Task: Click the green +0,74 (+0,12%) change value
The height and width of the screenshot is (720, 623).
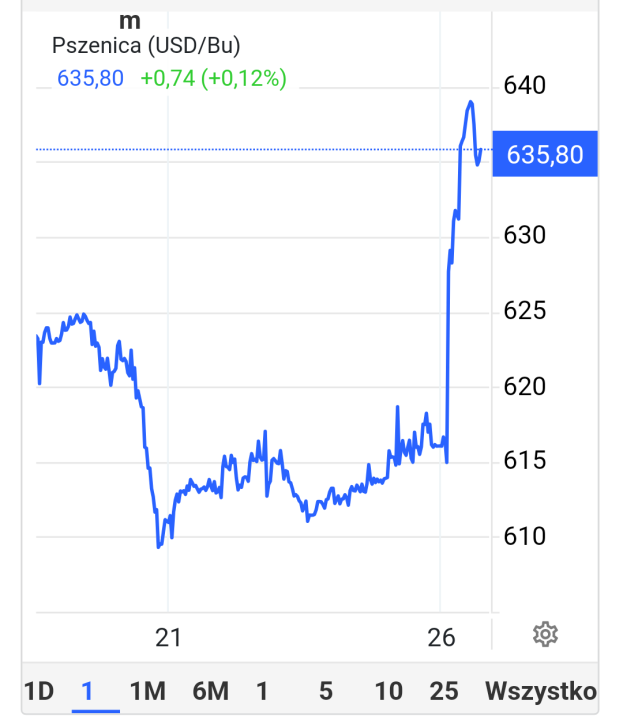Action: pos(213,78)
